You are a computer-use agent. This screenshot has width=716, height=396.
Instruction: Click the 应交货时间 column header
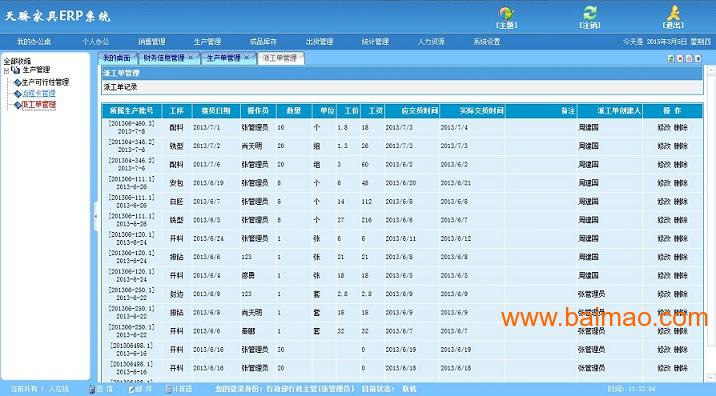(x=412, y=111)
